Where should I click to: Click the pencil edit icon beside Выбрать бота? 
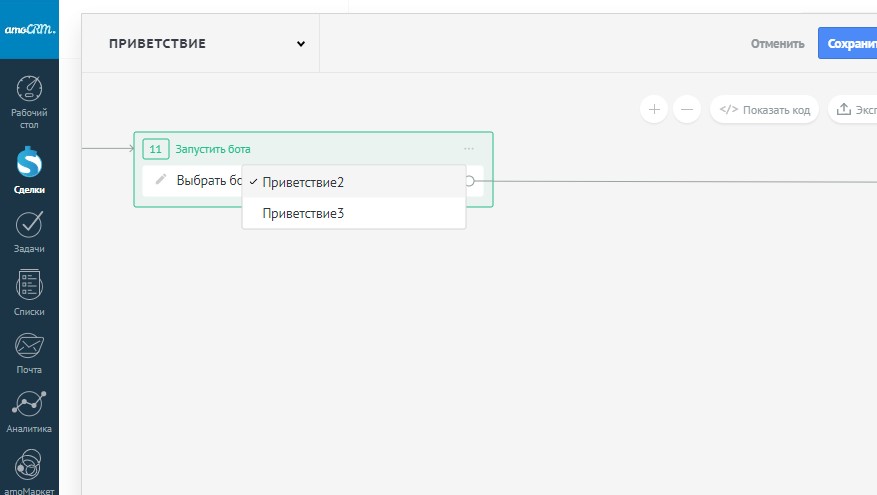161,180
